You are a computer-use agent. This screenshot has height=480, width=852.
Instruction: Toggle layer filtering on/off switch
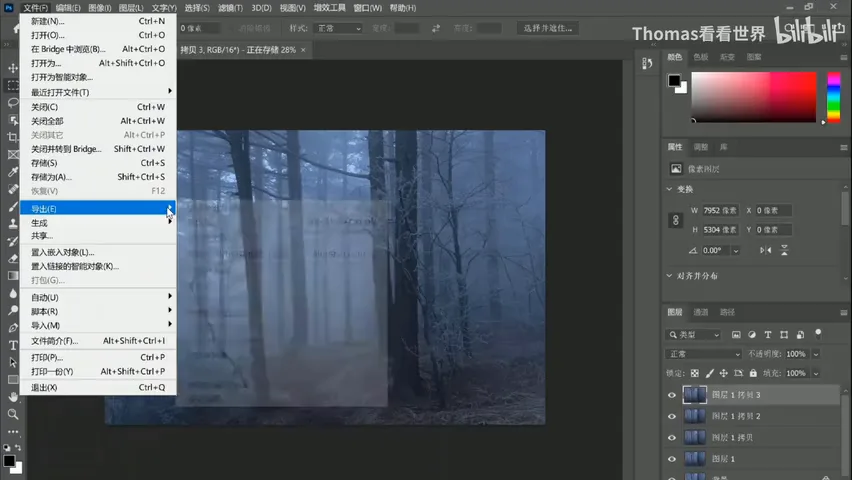(818, 334)
